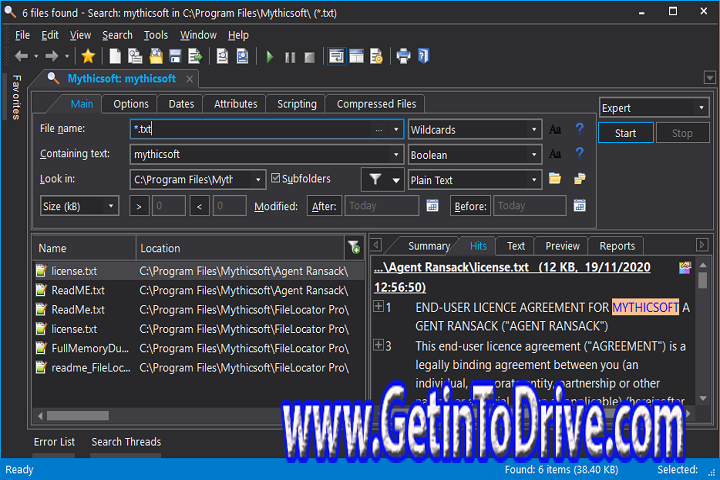
Task: Open the Search Threads panel
Action: [126, 442]
